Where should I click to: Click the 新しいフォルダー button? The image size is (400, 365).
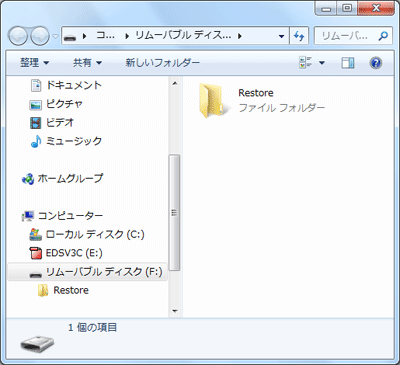162,63
